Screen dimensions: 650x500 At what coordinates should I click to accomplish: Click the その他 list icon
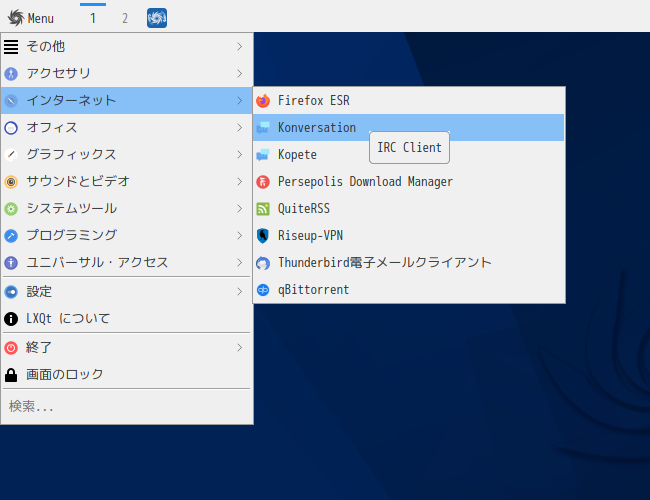point(11,47)
